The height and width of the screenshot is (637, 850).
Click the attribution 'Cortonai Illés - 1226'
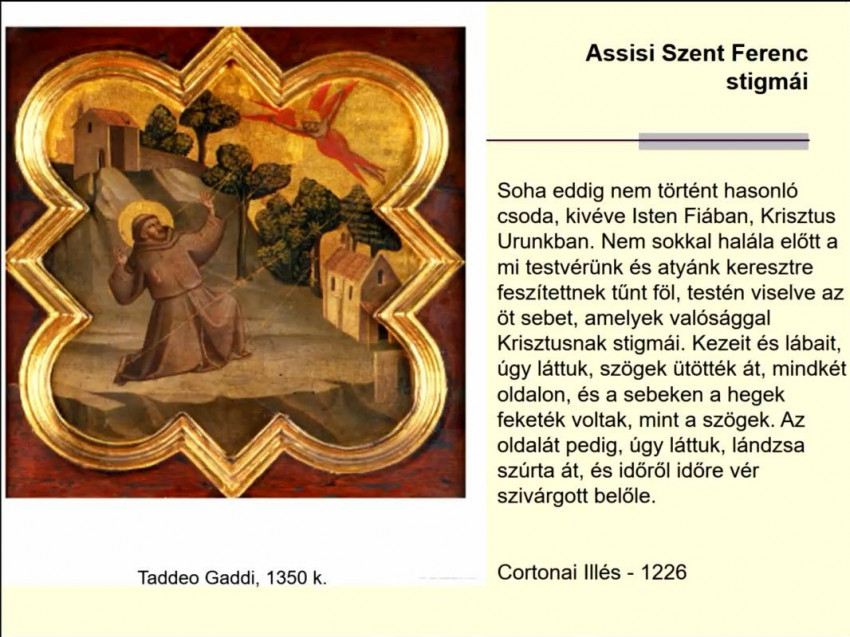591,572
